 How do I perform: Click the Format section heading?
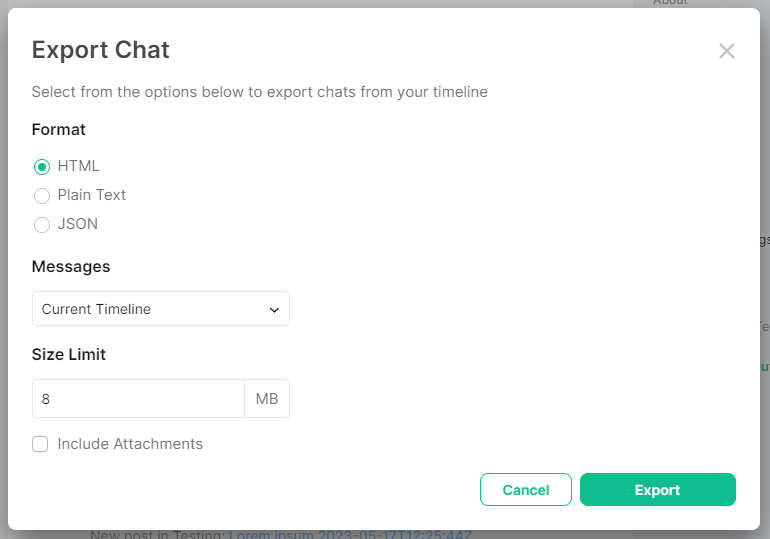click(58, 130)
